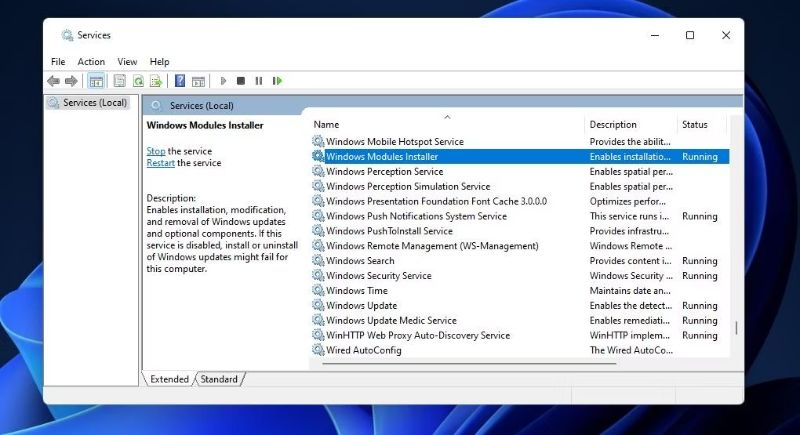800x435 pixels.
Task: Select Services (Local) in the tree
Action: pos(95,103)
